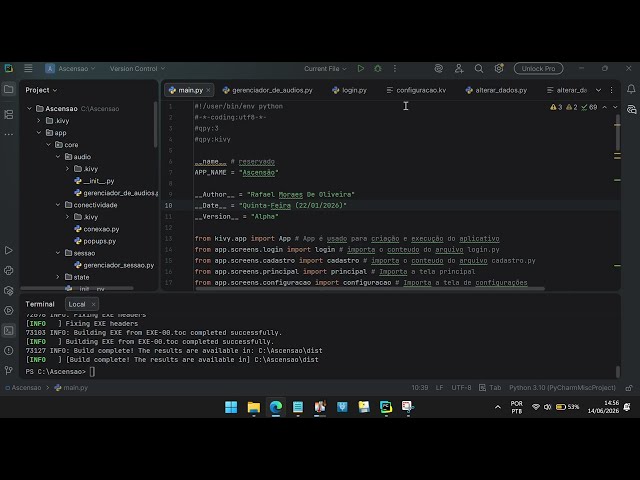
Task: Run the current file
Action: pos(361,69)
